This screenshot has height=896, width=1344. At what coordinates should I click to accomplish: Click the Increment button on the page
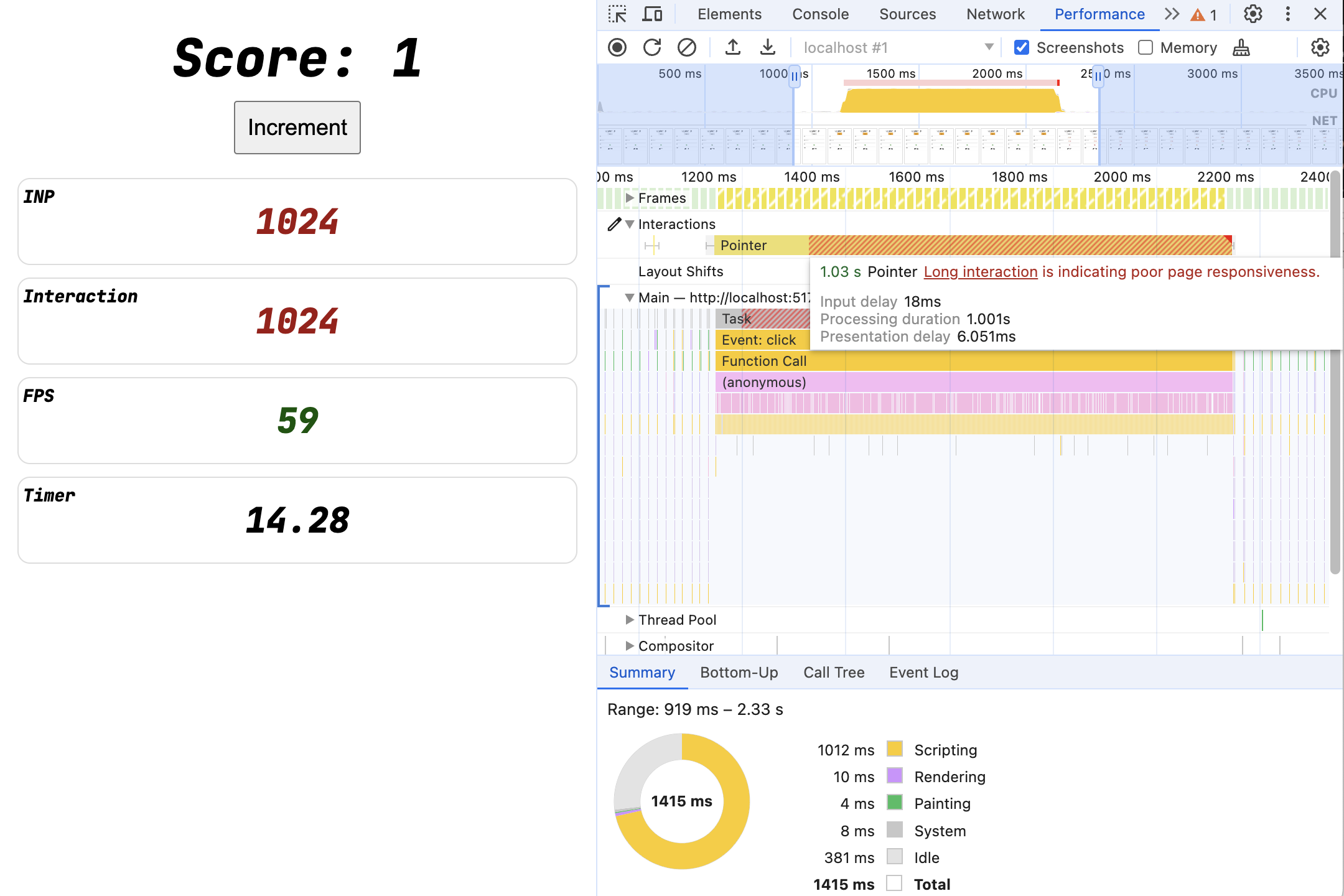(x=297, y=127)
